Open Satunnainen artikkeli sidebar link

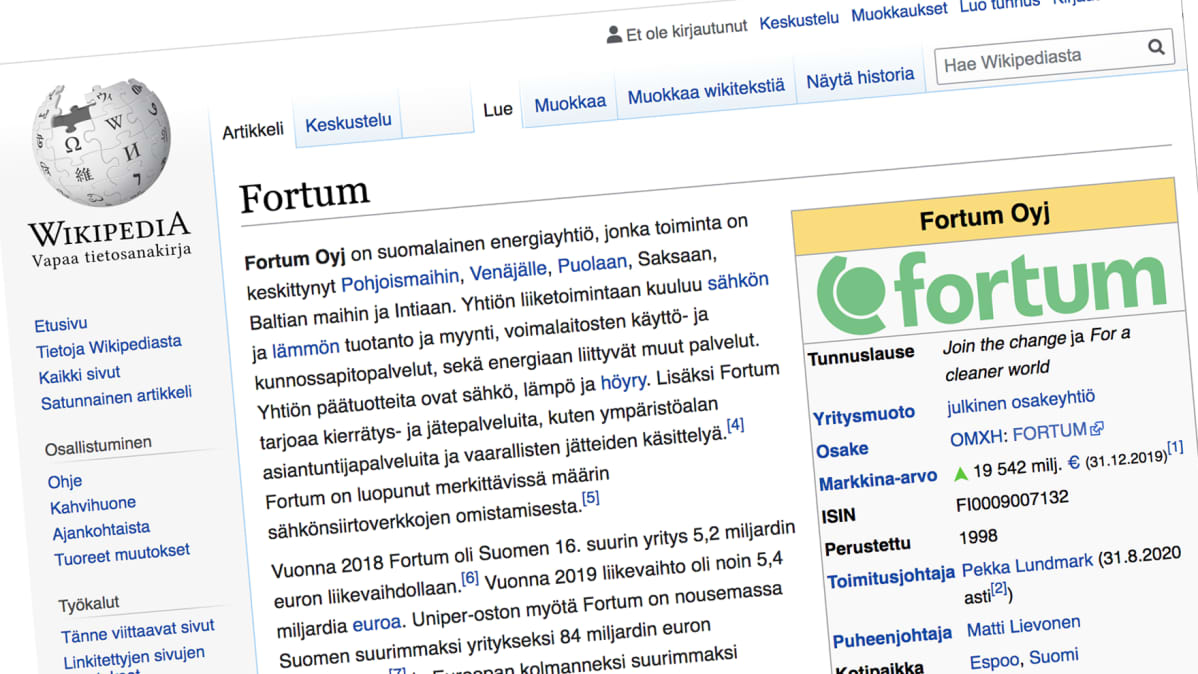(x=116, y=397)
